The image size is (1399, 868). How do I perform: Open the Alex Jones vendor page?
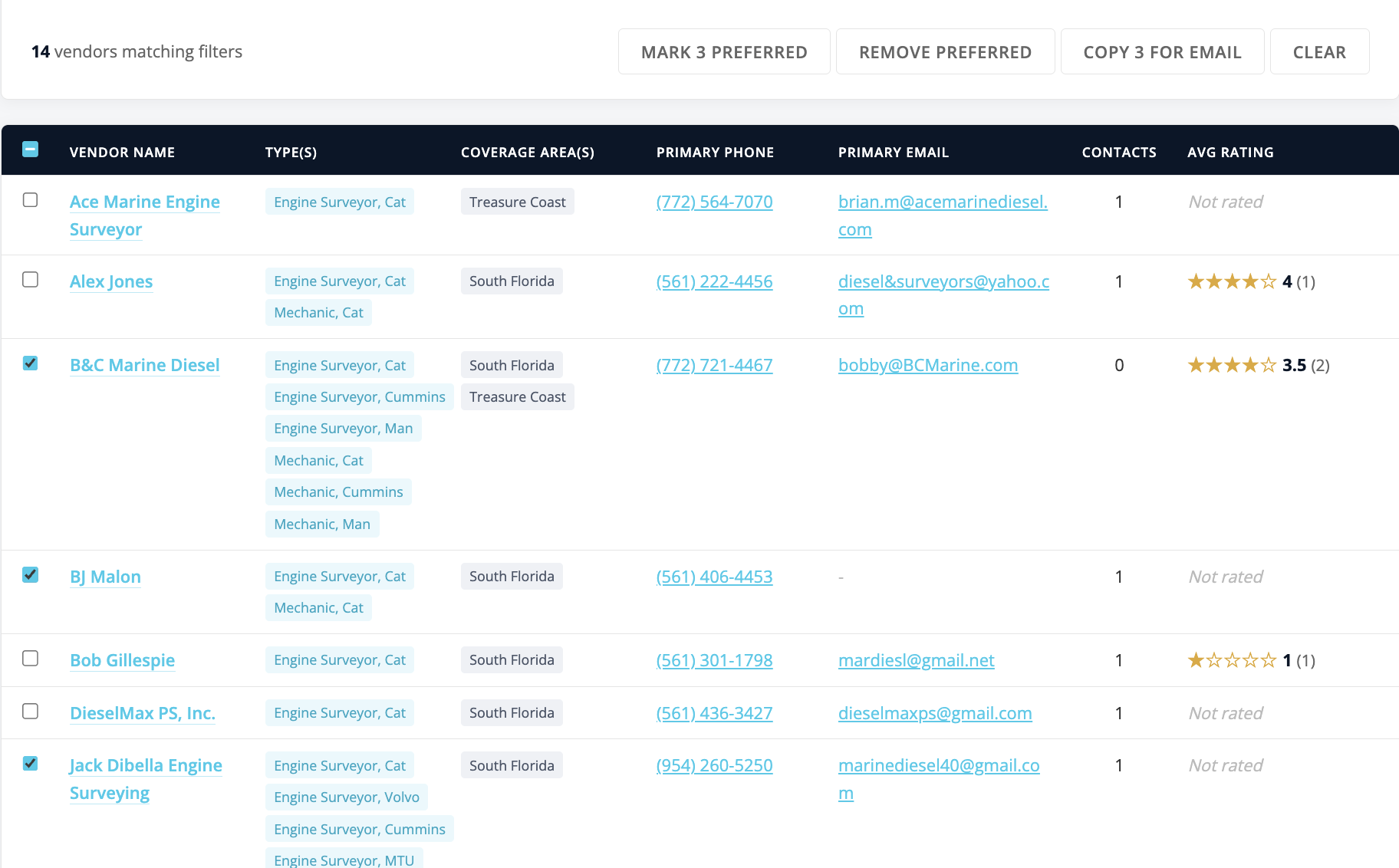[x=111, y=281]
